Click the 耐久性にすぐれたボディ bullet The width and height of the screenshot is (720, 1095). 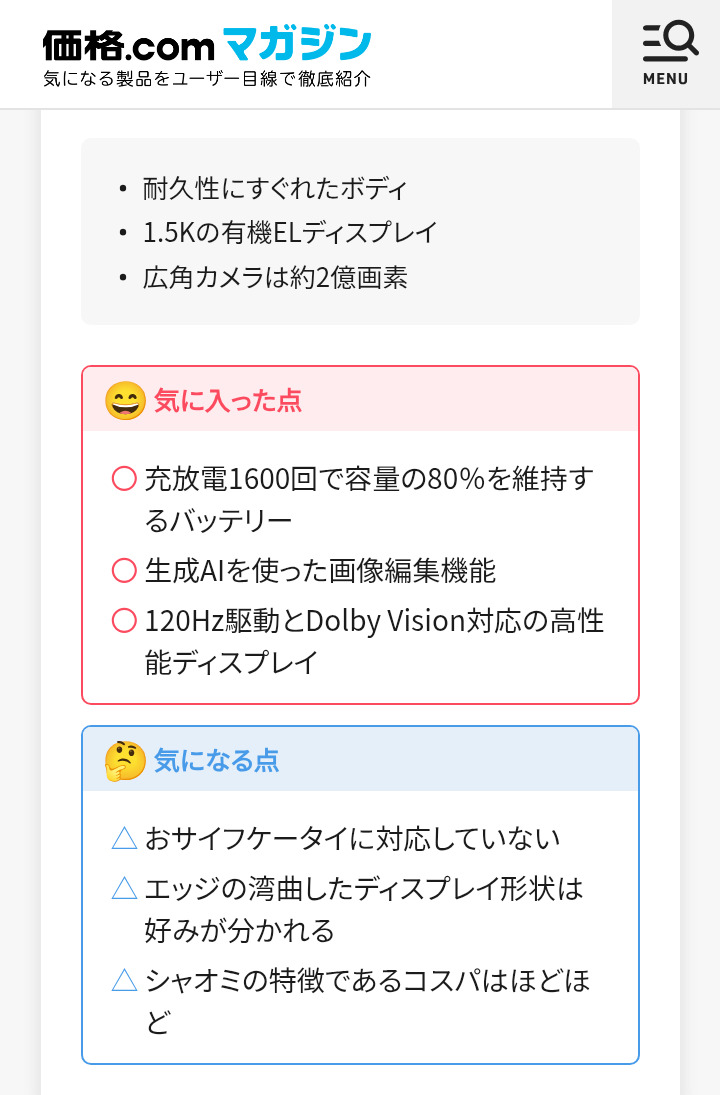point(275,188)
